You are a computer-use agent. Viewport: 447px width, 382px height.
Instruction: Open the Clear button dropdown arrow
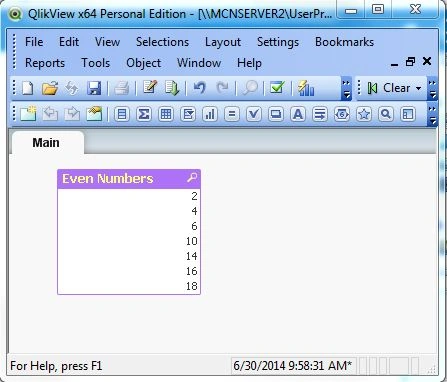[x=418, y=88]
